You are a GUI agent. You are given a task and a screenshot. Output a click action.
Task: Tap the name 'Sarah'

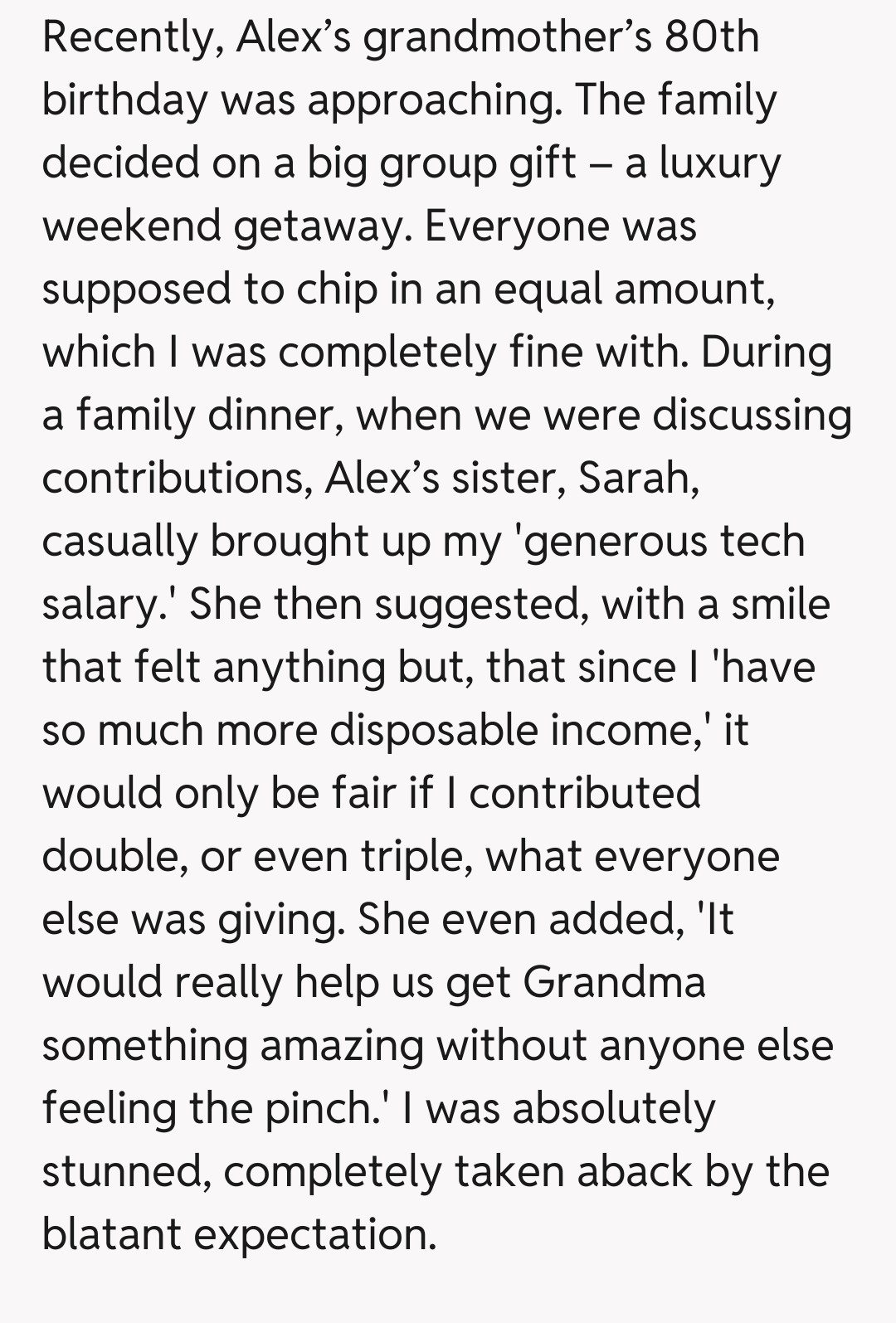[x=636, y=479]
